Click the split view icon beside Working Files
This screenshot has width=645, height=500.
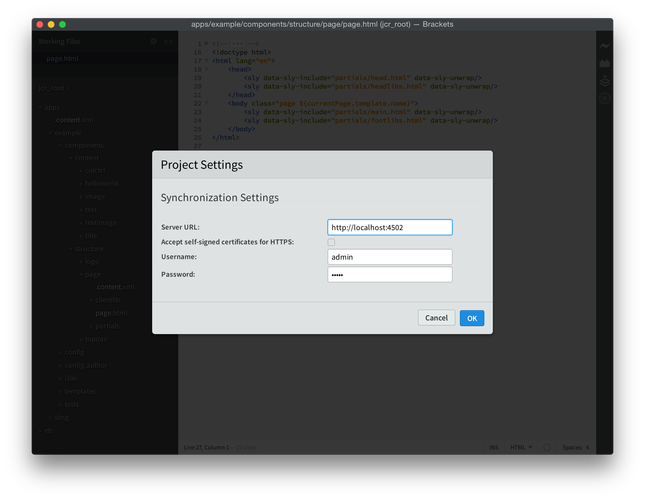click(x=169, y=42)
